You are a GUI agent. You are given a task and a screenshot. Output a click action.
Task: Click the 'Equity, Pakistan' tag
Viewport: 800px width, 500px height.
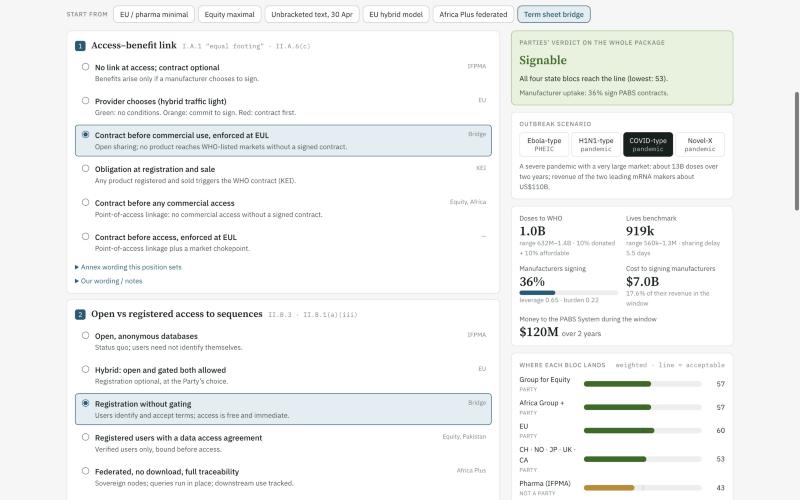[464, 437]
